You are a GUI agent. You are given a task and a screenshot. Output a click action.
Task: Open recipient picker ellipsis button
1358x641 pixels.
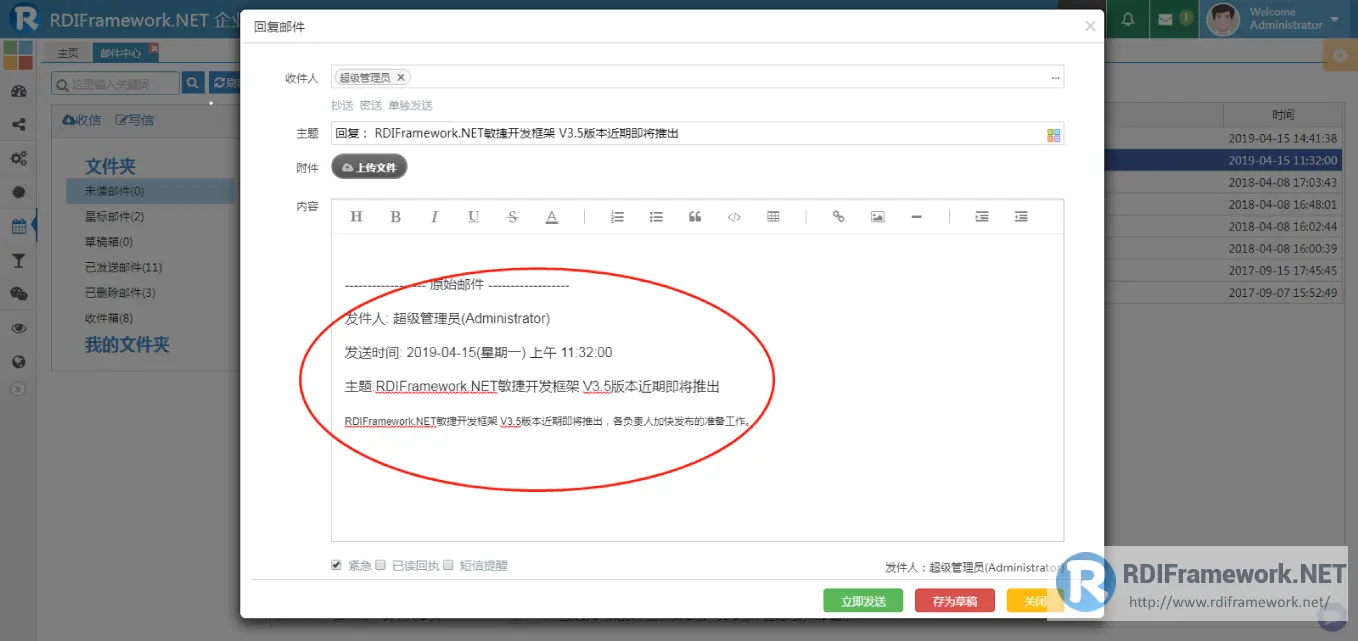click(1055, 78)
